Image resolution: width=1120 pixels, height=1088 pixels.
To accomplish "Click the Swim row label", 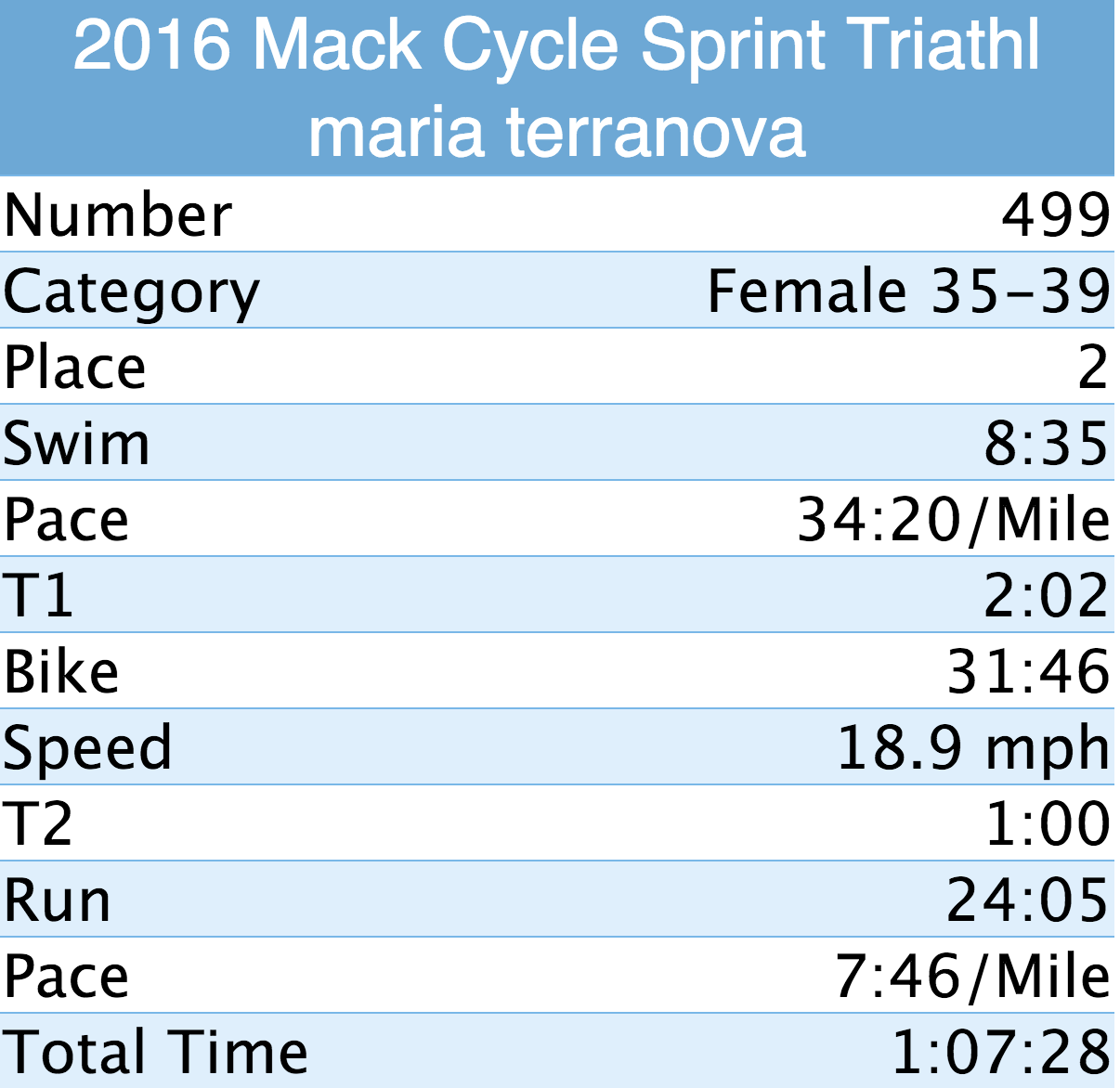I will click(x=76, y=444).
